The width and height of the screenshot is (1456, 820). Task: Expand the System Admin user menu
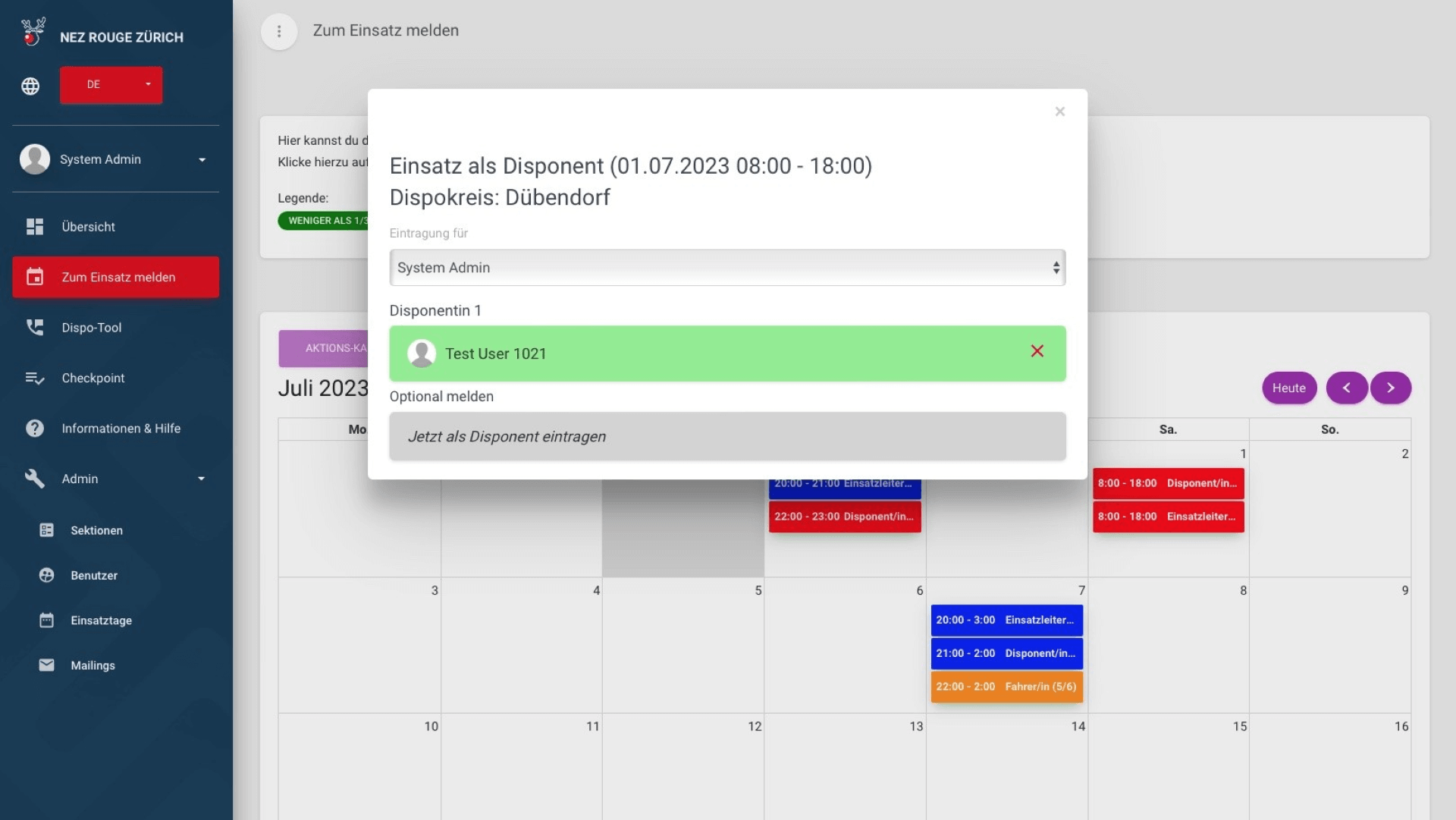coord(115,159)
